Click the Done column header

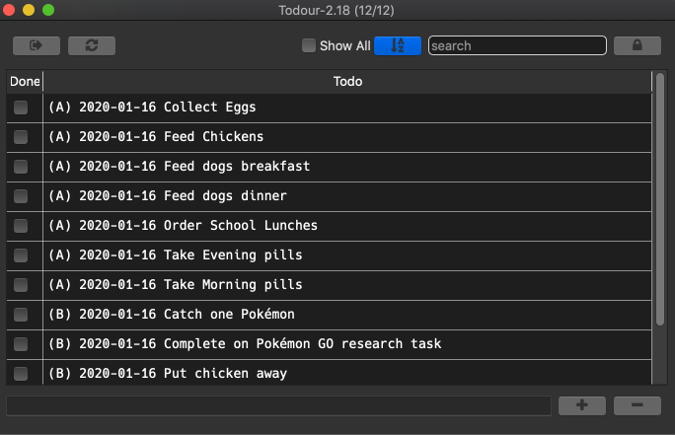pyautogui.click(x=25, y=82)
